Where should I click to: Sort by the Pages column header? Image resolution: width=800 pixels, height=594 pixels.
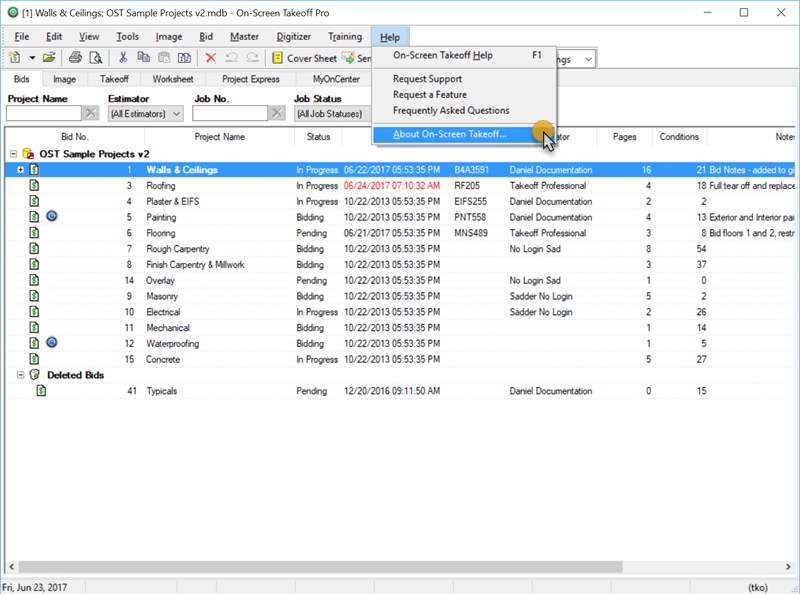pos(624,137)
